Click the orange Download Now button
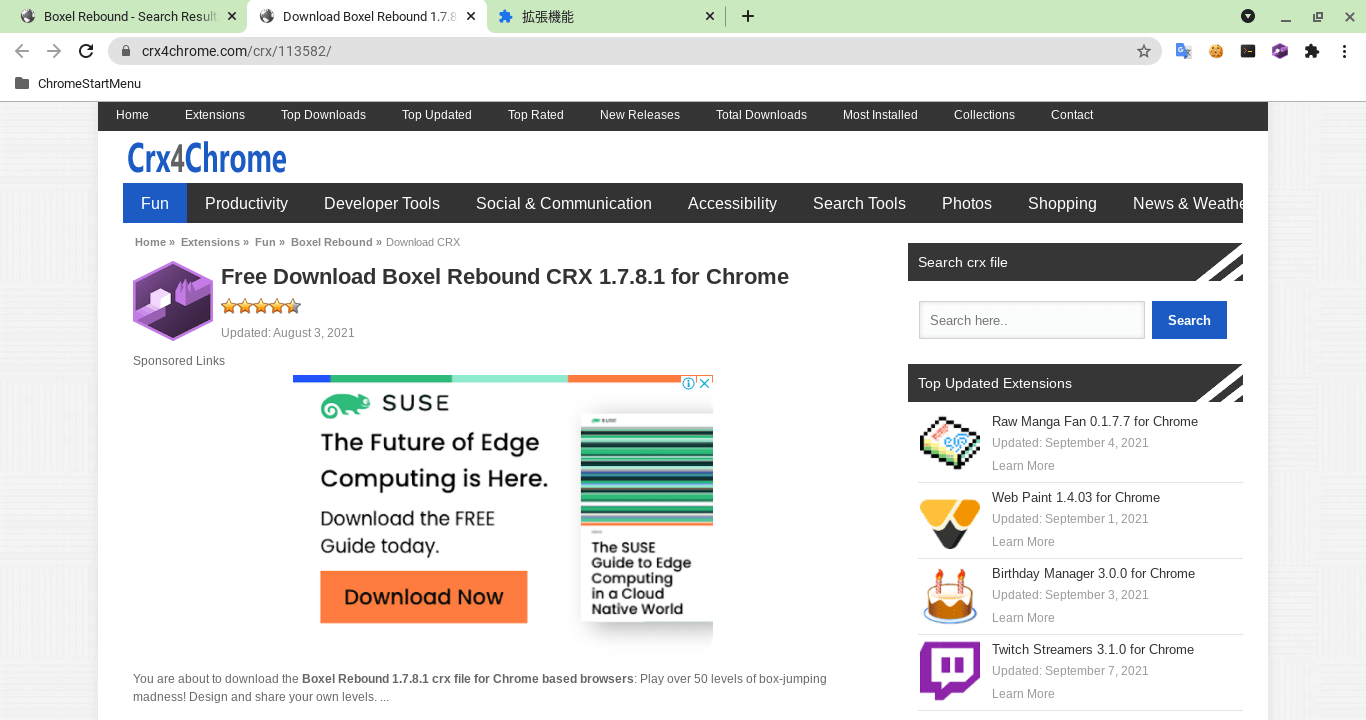Image resolution: width=1366 pixels, height=720 pixels. pyautogui.click(x=423, y=597)
